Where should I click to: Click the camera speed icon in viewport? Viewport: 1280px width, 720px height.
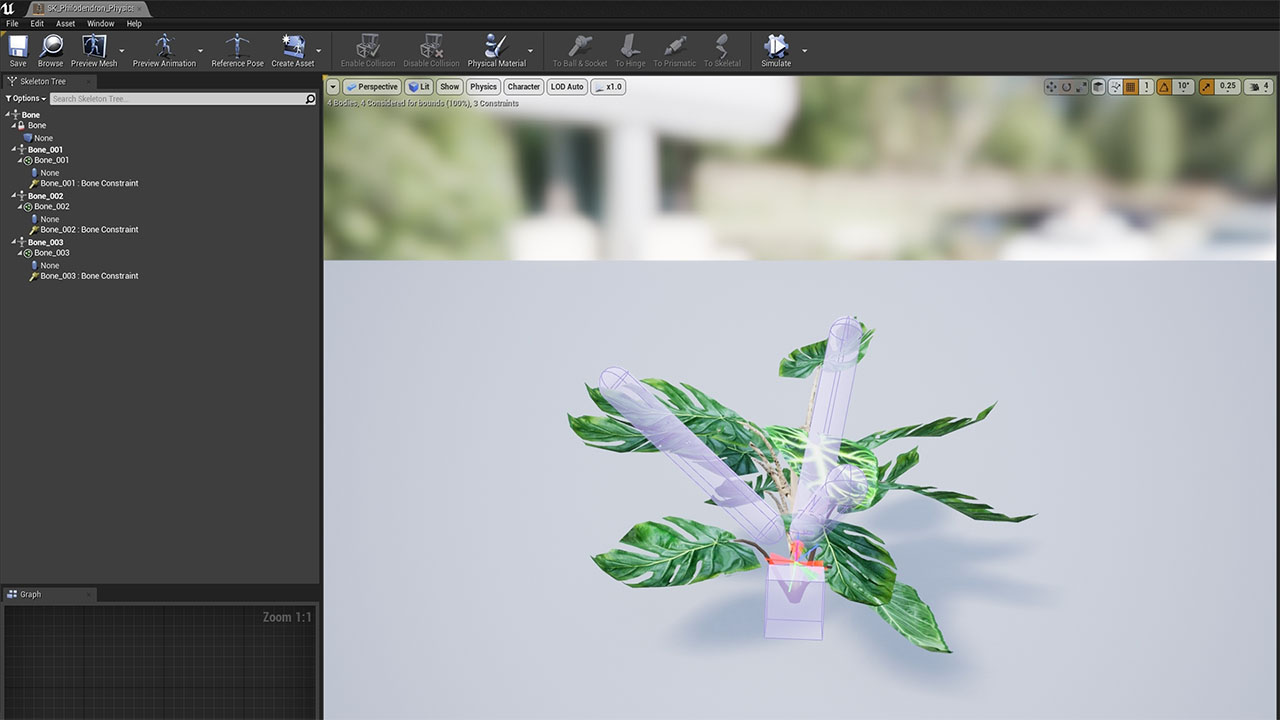click(1253, 87)
